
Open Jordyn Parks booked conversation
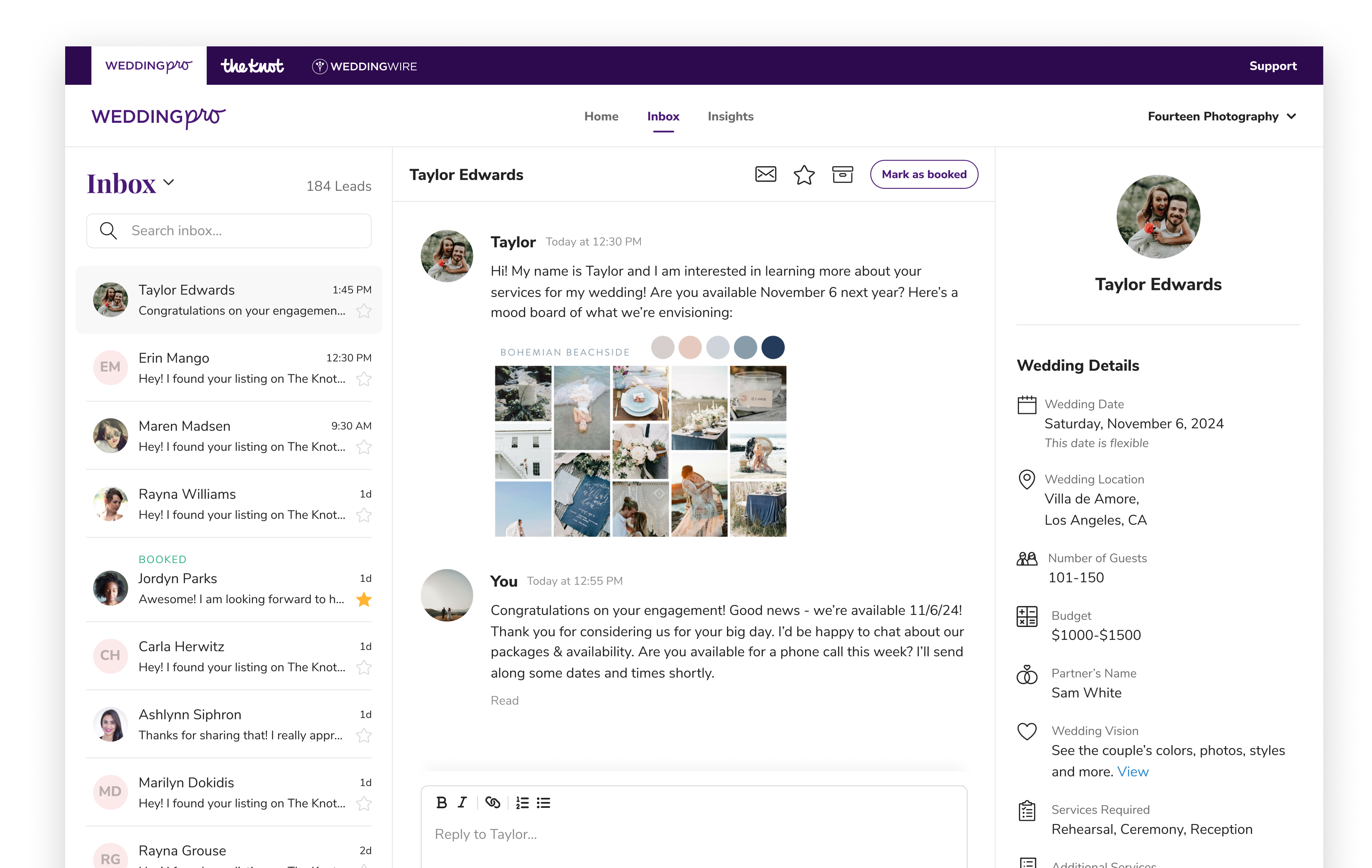click(229, 580)
